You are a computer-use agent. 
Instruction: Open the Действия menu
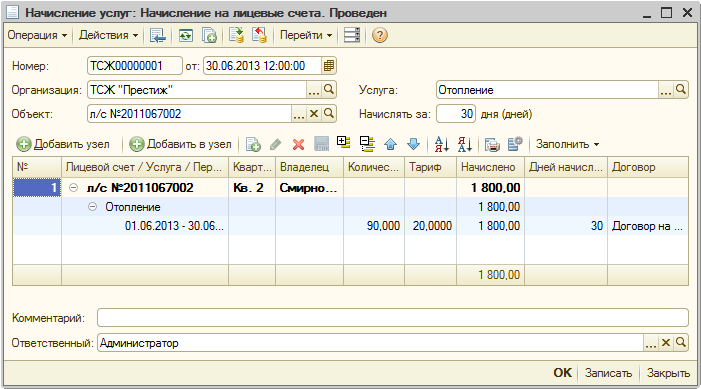click(x=108, y=35)
